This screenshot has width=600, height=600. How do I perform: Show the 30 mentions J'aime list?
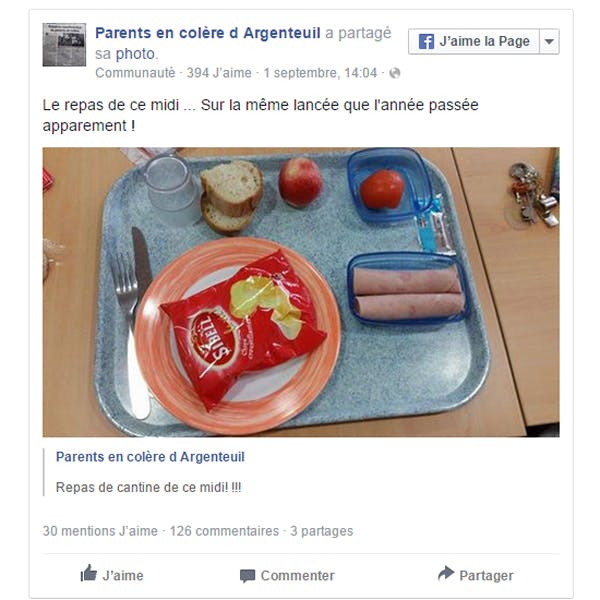tap(100, 531)
